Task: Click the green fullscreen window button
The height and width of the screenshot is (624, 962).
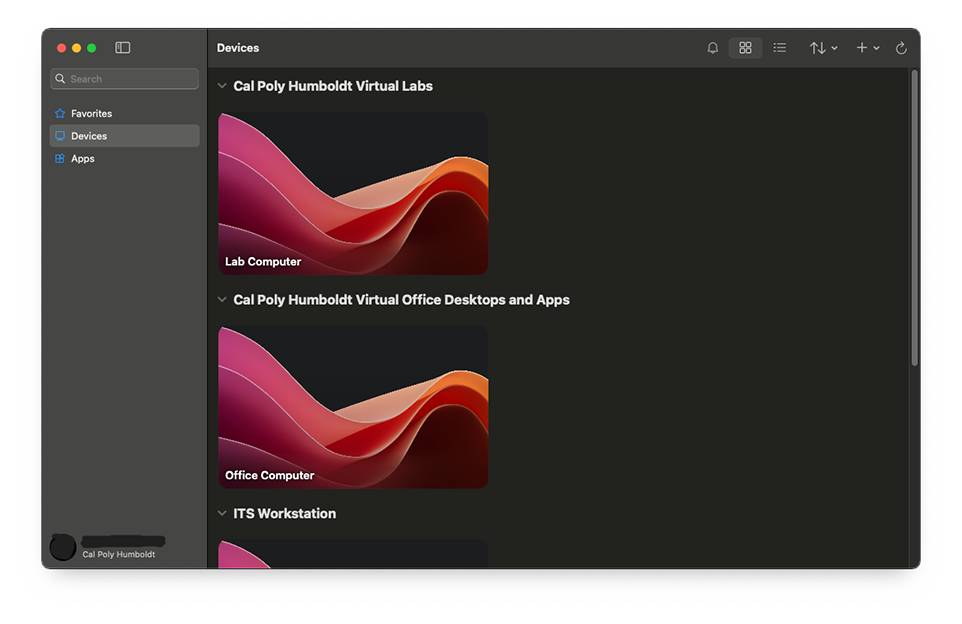Action: (x=91, y=48)
